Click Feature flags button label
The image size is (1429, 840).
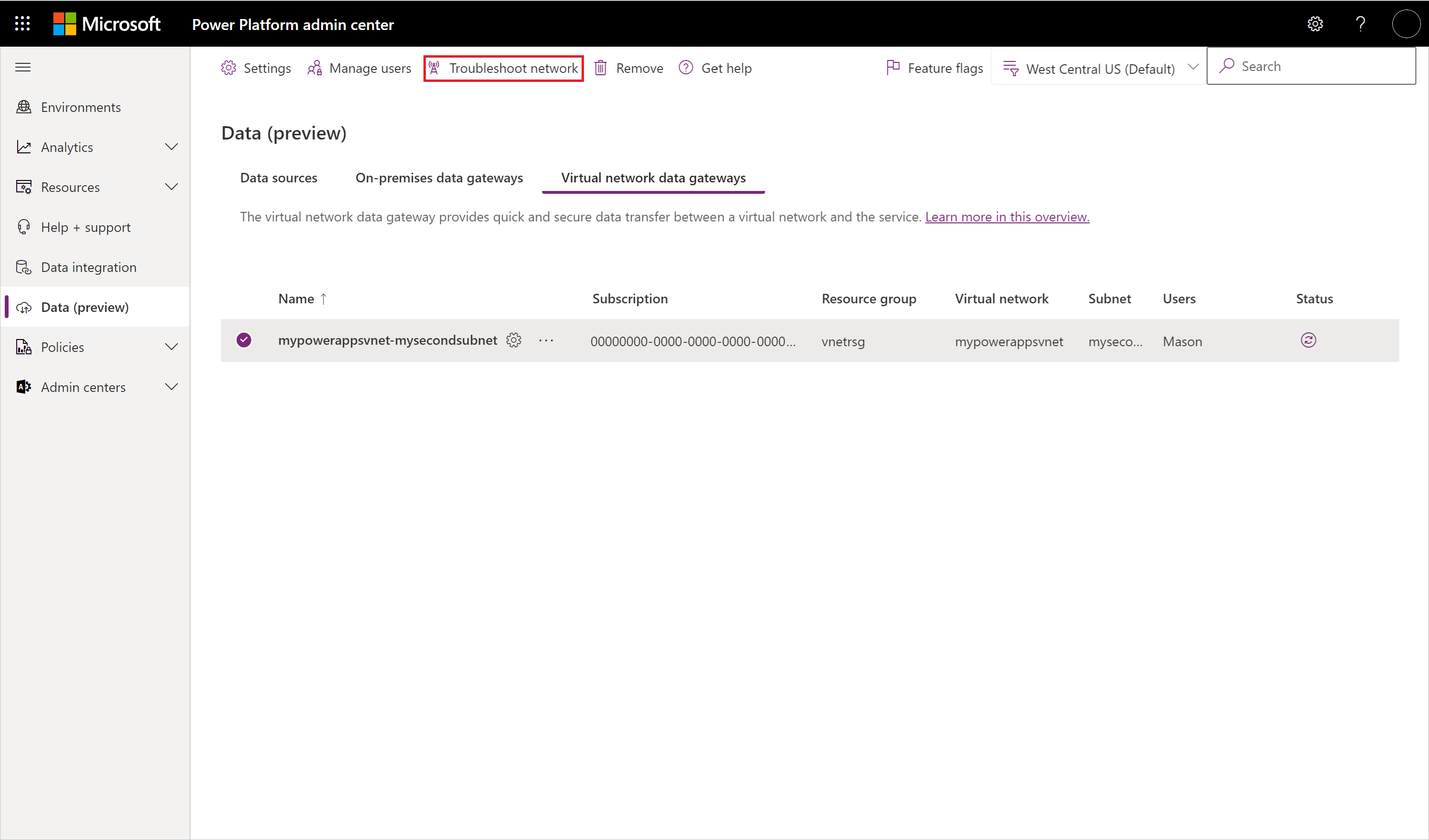946,68
